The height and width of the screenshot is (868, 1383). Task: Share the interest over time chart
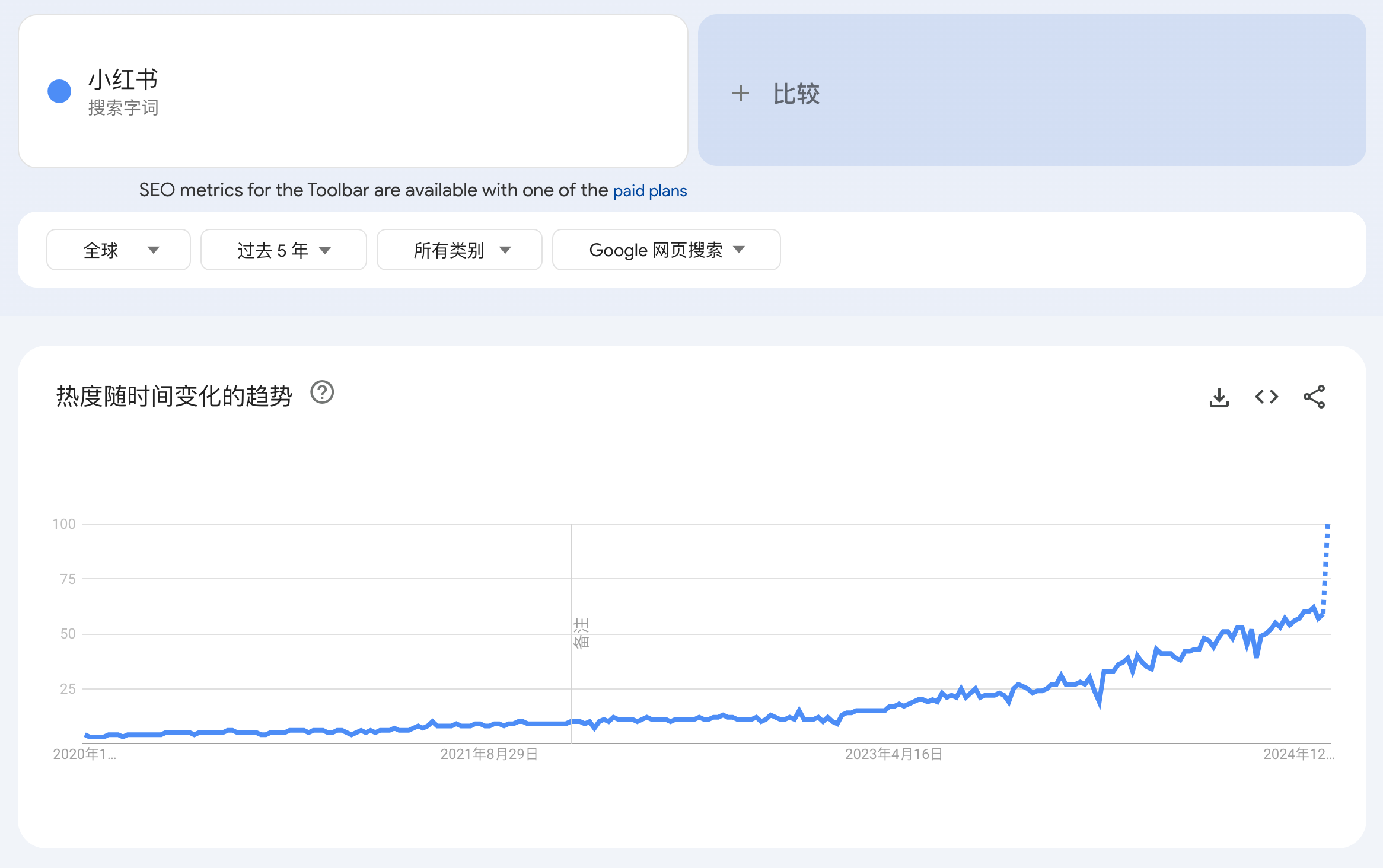pos(1314,397)
